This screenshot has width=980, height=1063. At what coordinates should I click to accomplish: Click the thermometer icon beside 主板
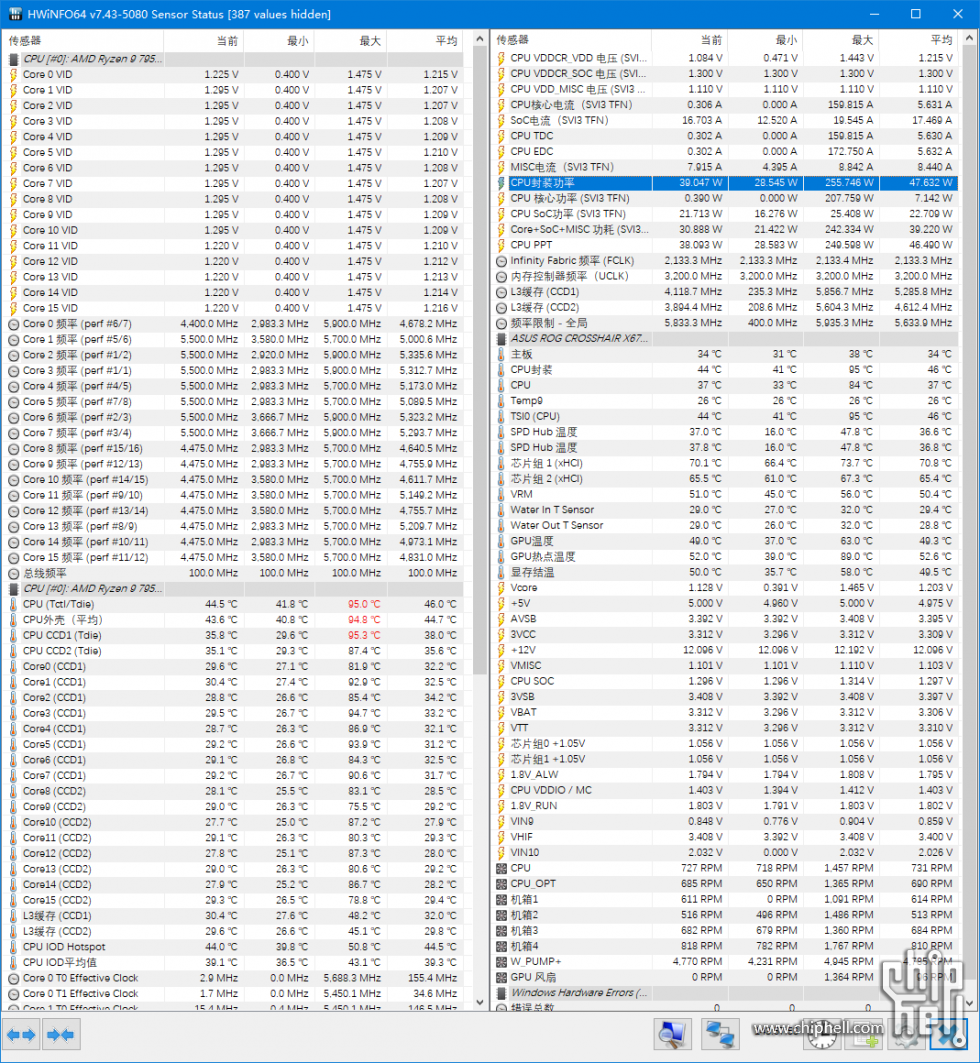click(x=501, y=355)
